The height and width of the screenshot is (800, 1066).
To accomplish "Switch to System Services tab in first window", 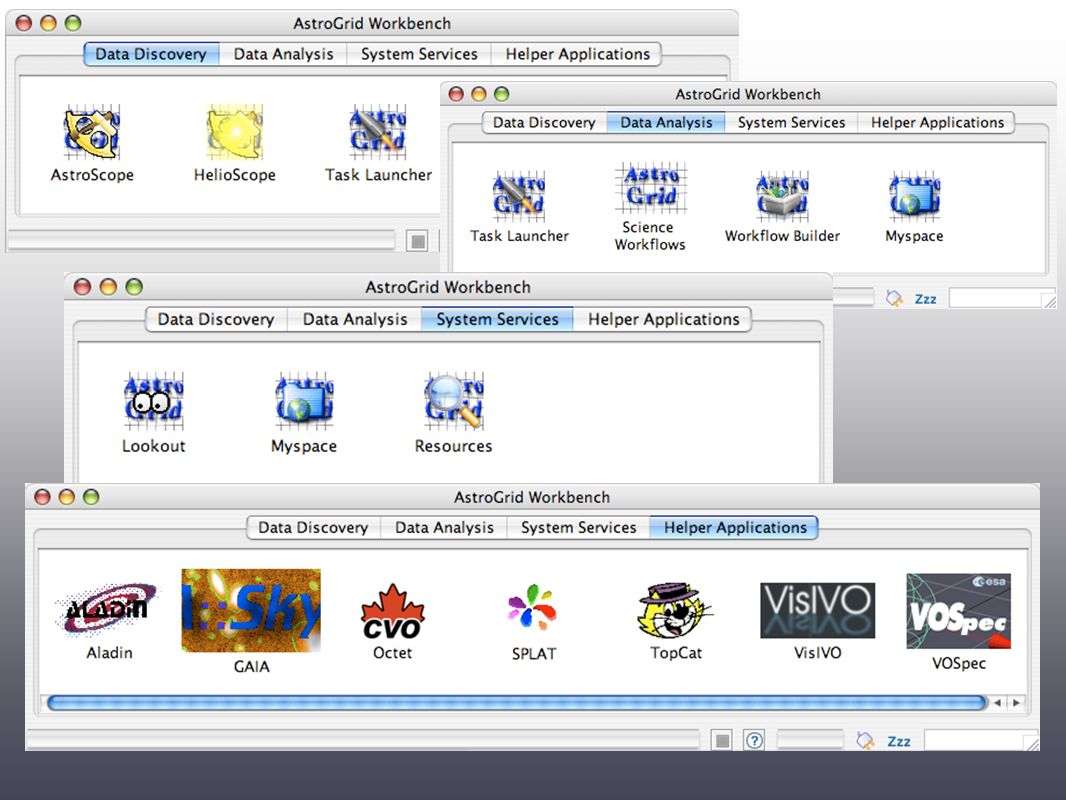I will 419,54.
